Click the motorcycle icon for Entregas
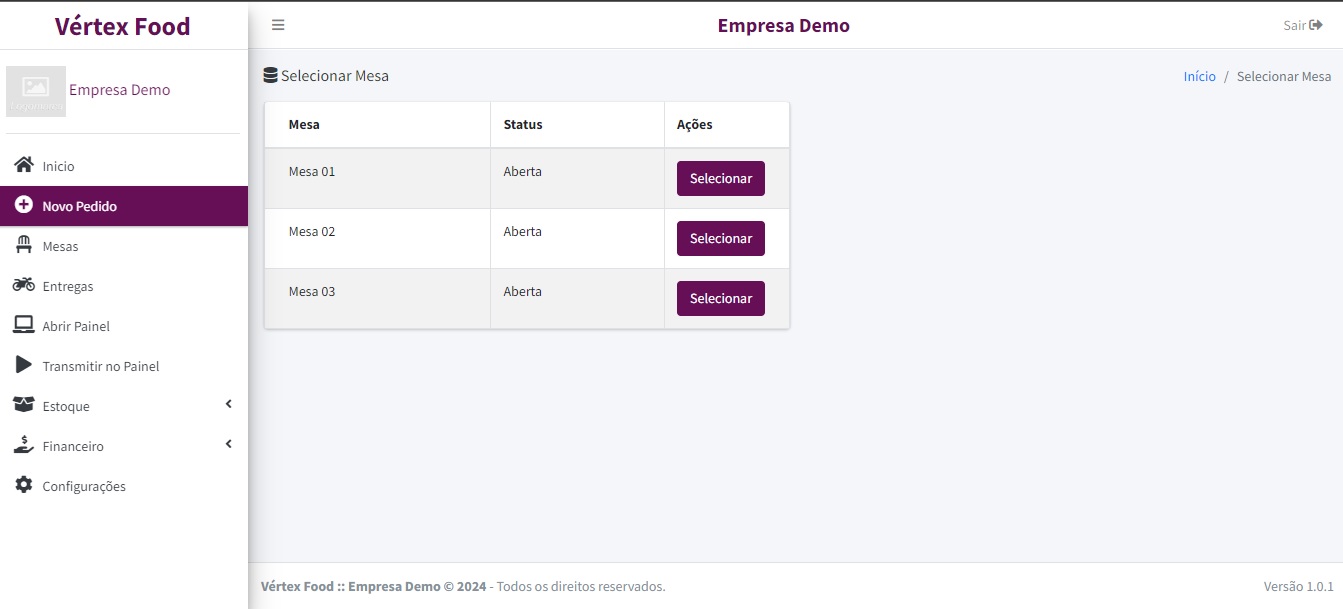Viewport: 1343px width, 609px height. click(24, 285)
